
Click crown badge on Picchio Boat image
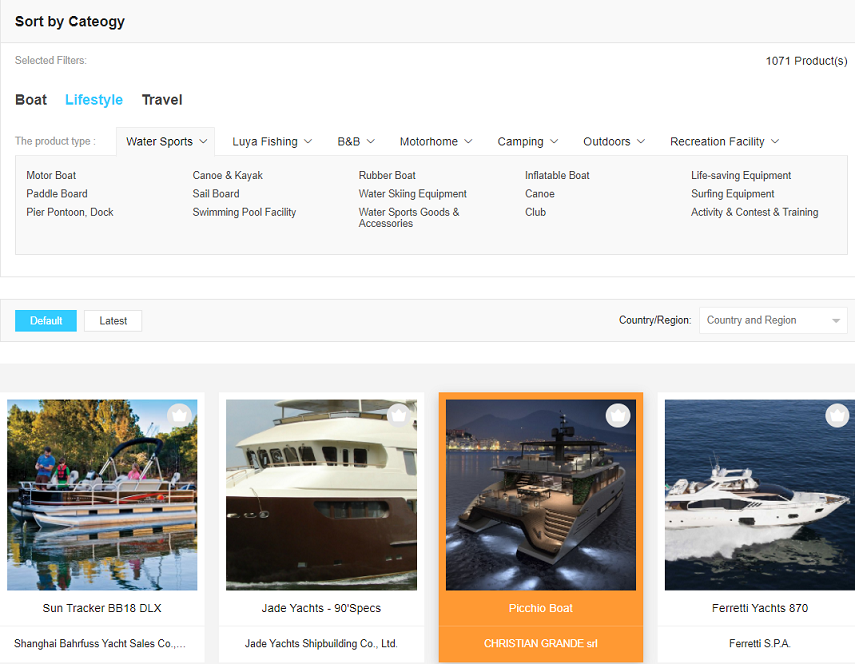(x=618, y=415)
